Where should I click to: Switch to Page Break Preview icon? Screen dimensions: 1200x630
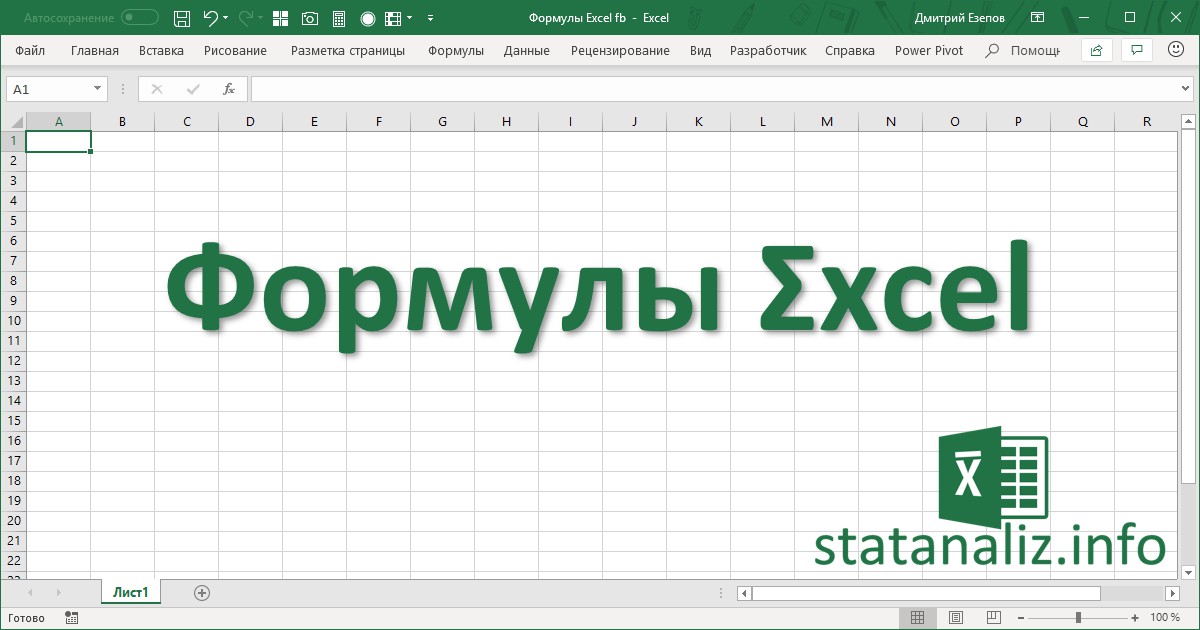pyautogui.click(x=993, y=618)
